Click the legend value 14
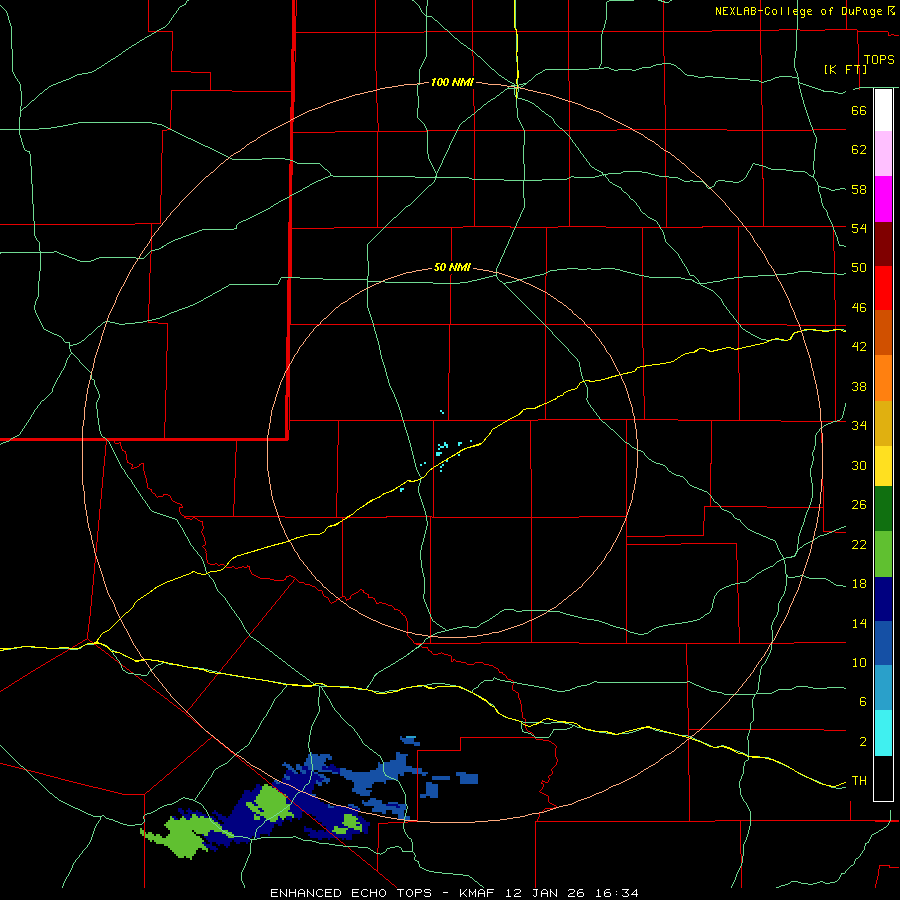 coord(859,623)
